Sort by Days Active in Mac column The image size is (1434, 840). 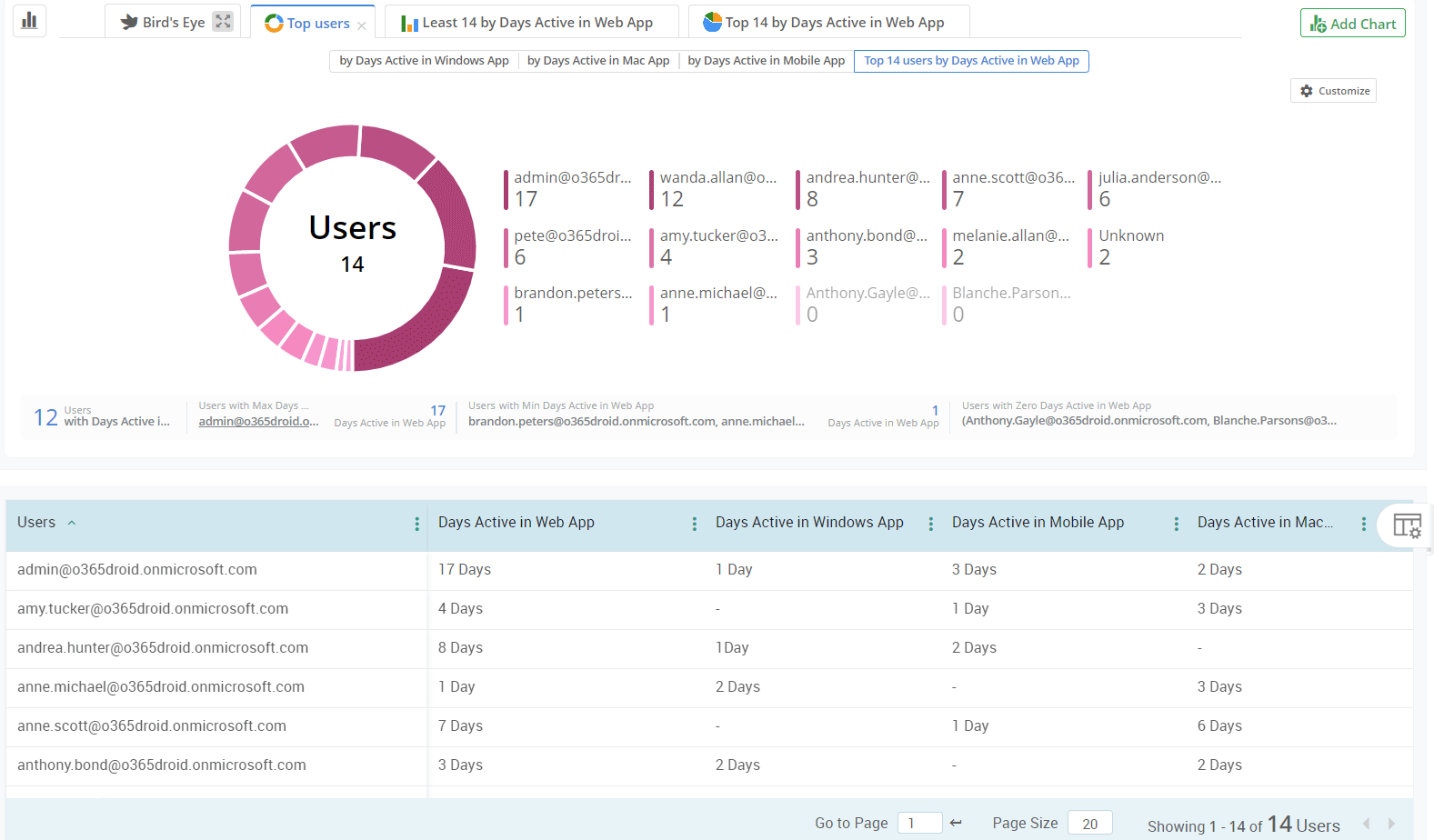1265,523
